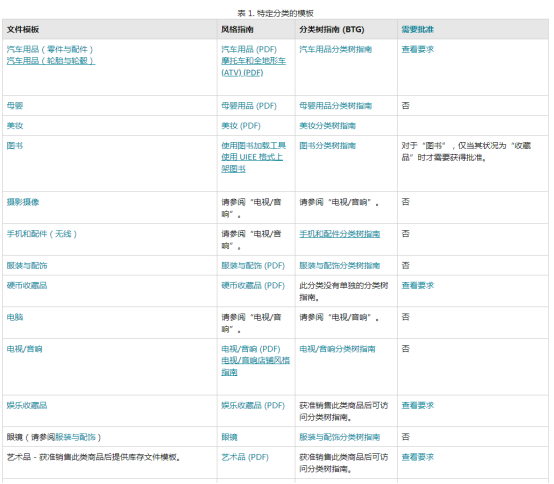Click the 需要批准 column header link

(418, 30)
